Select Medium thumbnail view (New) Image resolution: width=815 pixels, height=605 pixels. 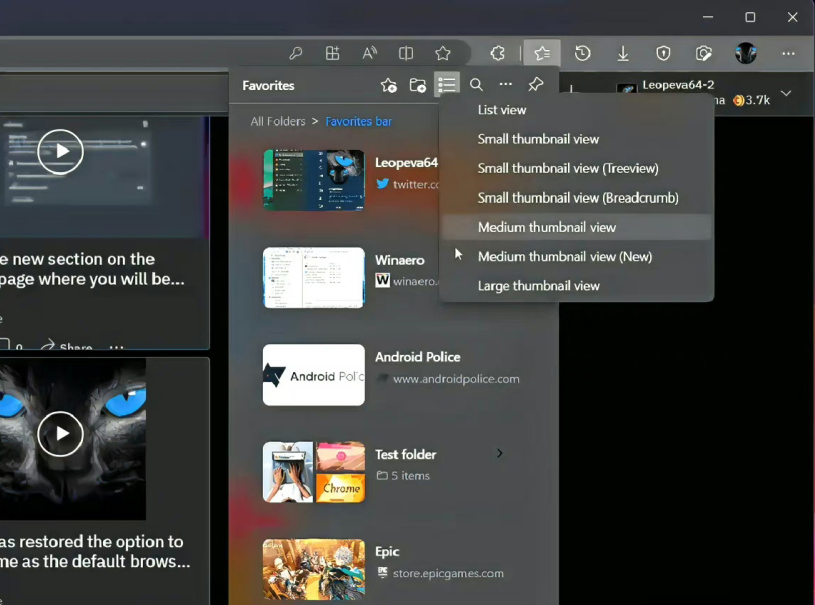(x=576, y=256)
